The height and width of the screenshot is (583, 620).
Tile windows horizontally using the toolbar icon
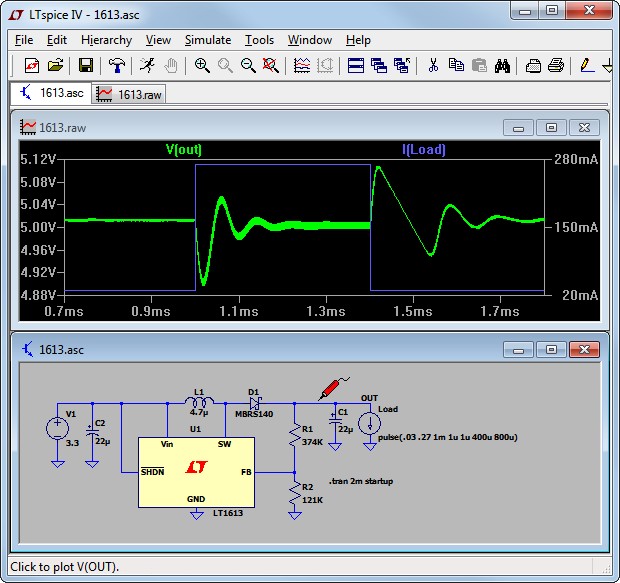[356, 65]
